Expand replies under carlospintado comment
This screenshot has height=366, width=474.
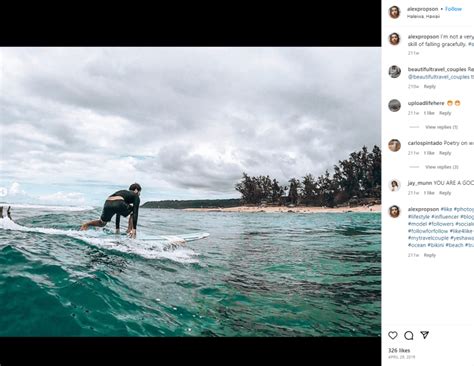pos(442,167)
